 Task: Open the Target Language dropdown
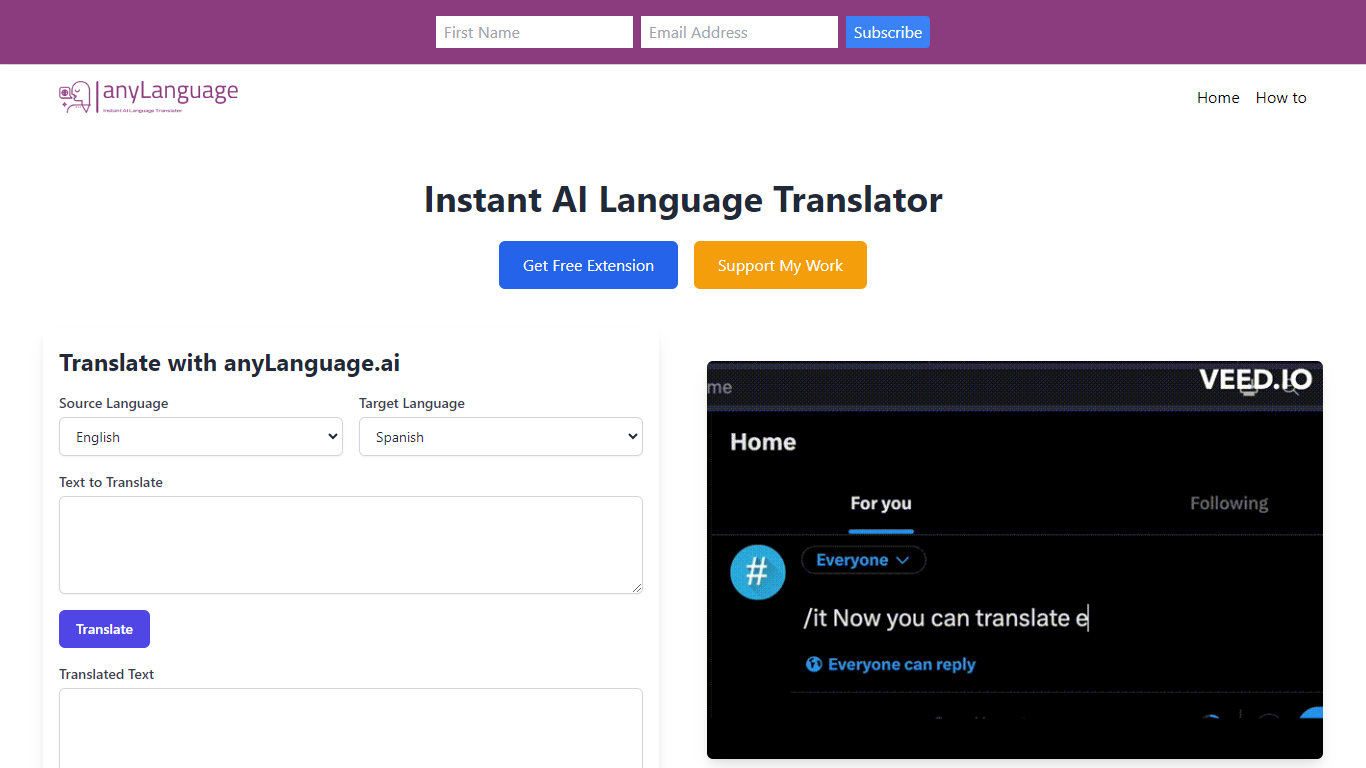(501, 437)
